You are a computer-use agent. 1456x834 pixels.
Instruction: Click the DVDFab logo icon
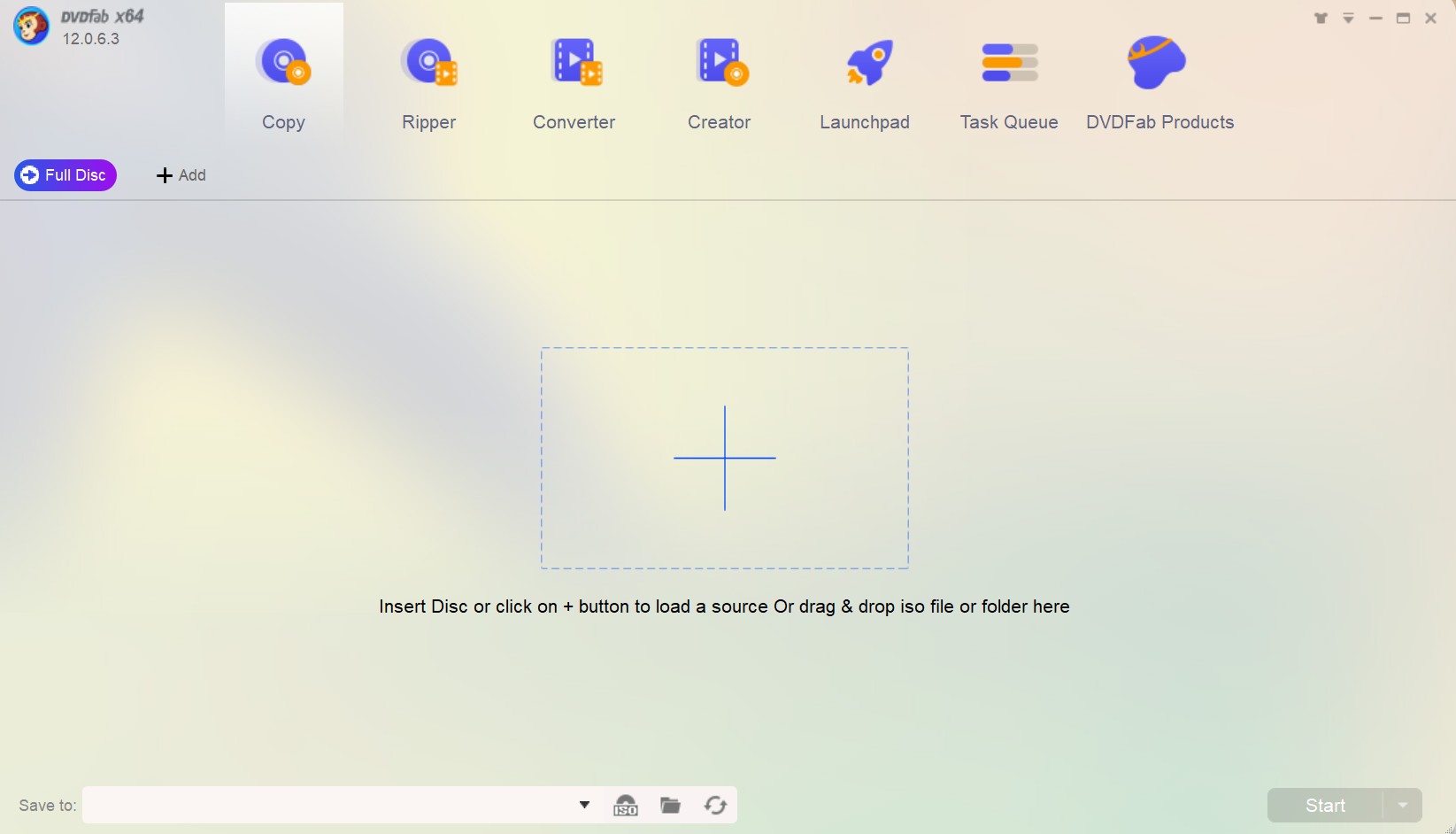[31, 26]
